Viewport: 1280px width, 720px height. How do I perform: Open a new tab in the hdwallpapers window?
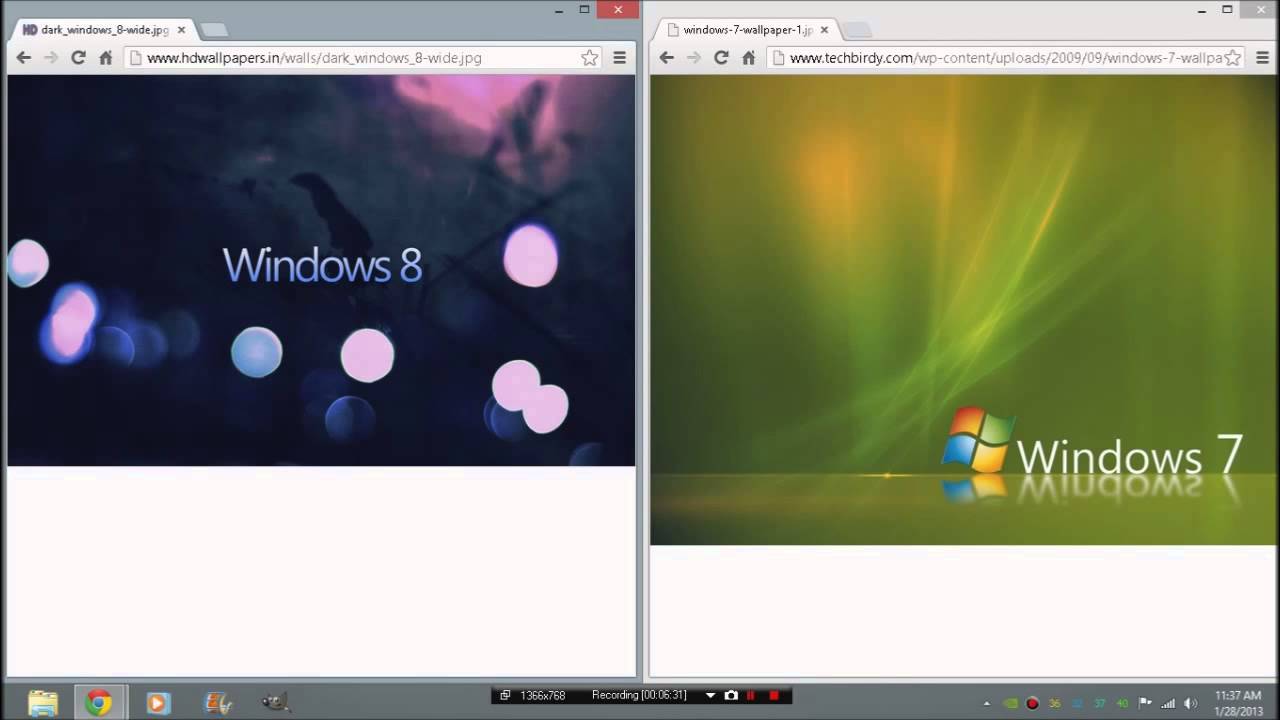[x=214, y=30]
